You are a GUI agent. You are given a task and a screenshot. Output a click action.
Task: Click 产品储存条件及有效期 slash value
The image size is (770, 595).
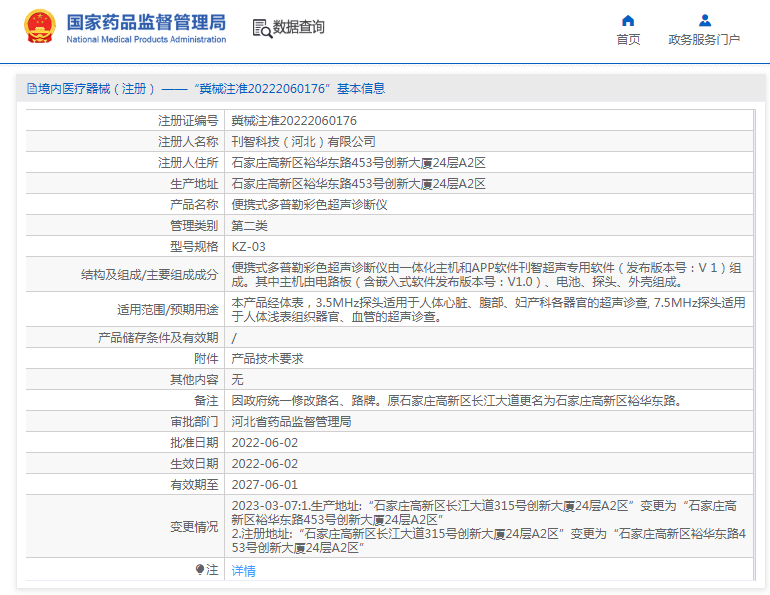tap(234, 338)
